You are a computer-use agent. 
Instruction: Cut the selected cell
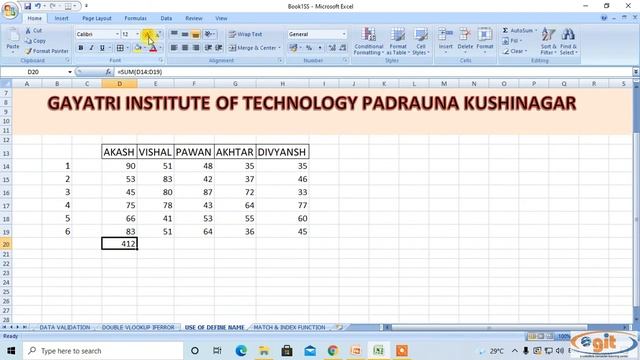[x=33, y=31]
